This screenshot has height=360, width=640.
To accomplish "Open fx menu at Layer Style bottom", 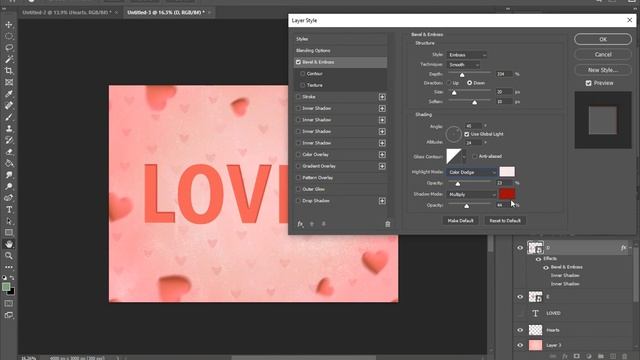I will point(300,224).
